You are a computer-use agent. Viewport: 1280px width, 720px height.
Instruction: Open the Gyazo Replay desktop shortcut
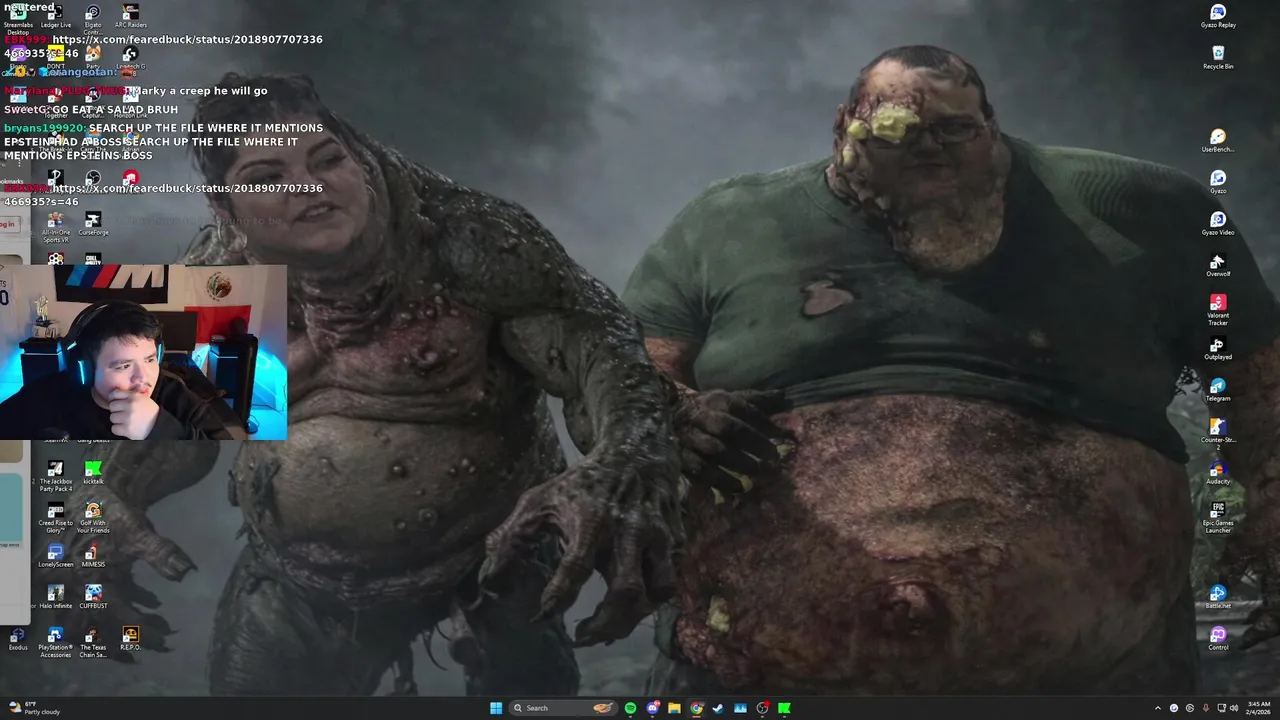tap(1218, 16)
